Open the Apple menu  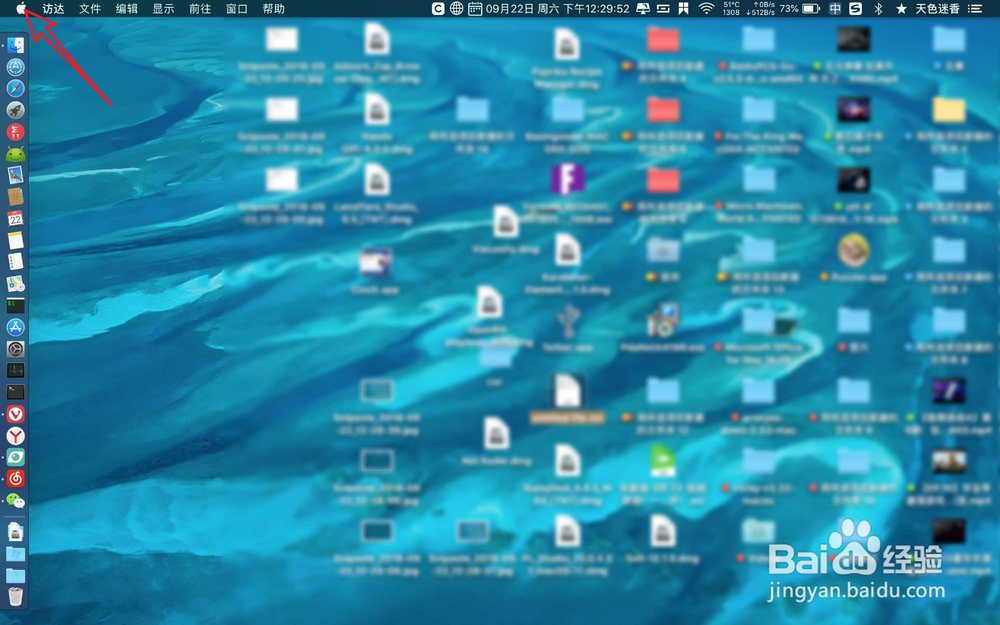[x=22, y=9]
